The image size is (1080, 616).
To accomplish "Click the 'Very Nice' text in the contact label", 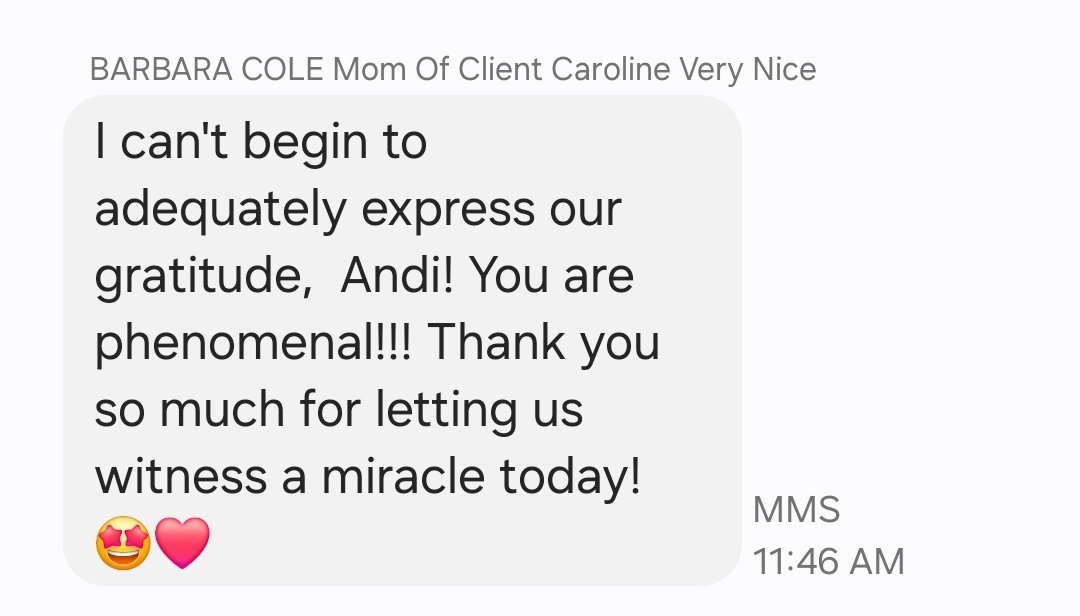I will [748, 71].
